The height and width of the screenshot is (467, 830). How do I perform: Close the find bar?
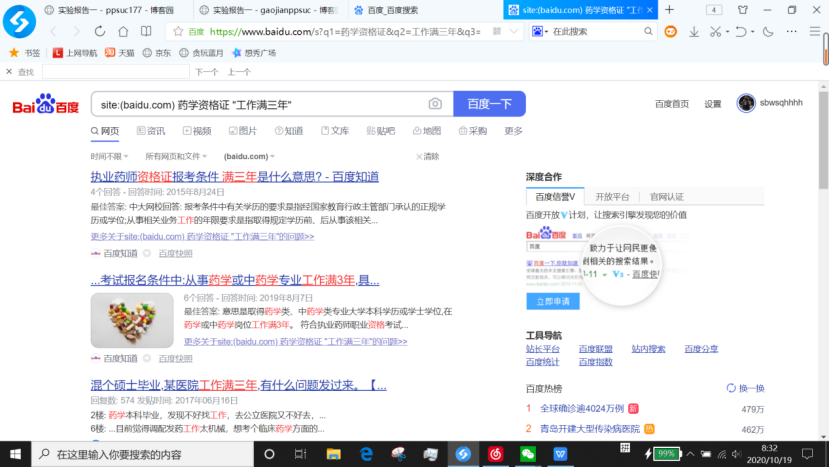9,71
